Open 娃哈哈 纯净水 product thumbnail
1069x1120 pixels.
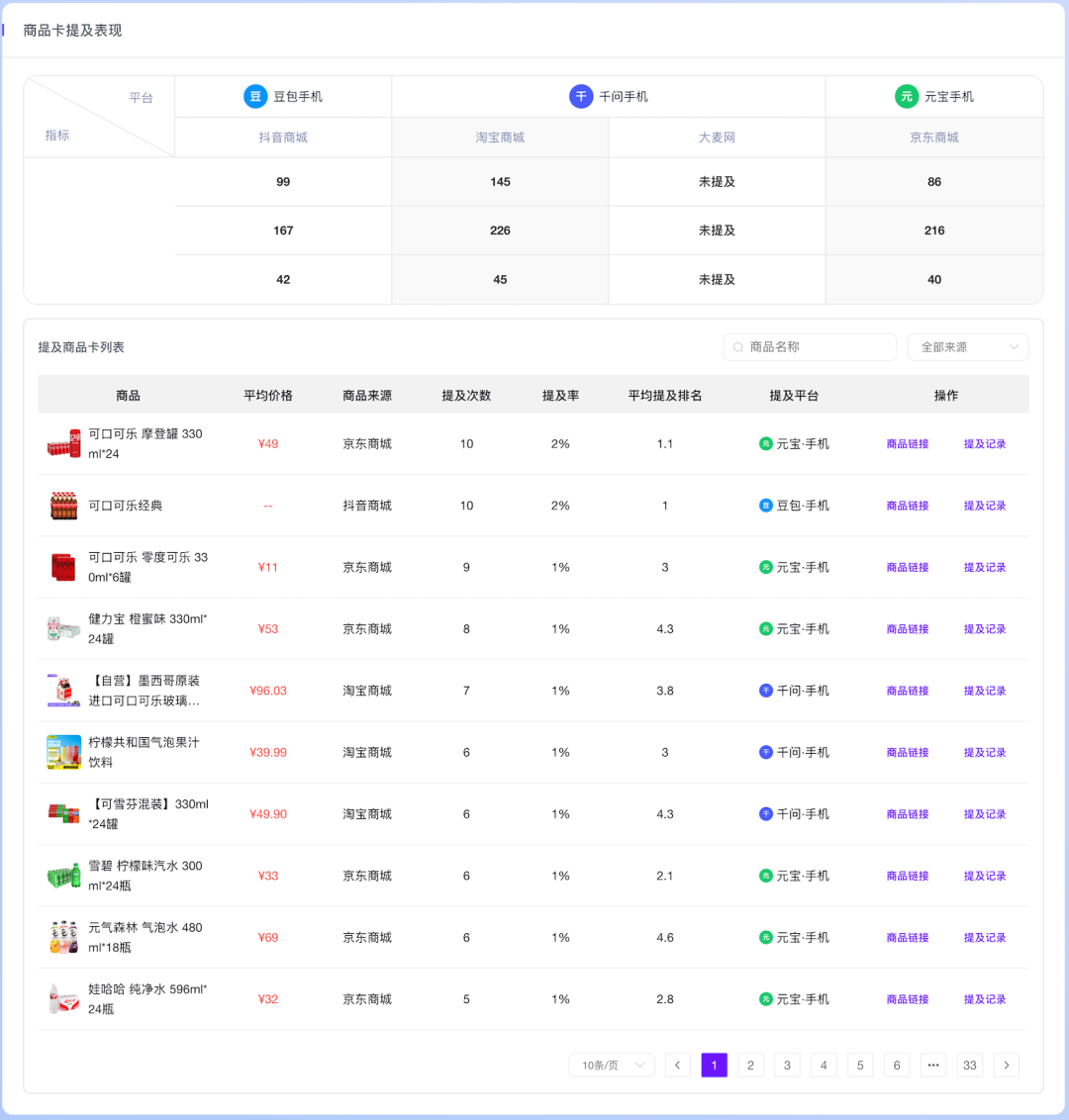pos(63,999)
